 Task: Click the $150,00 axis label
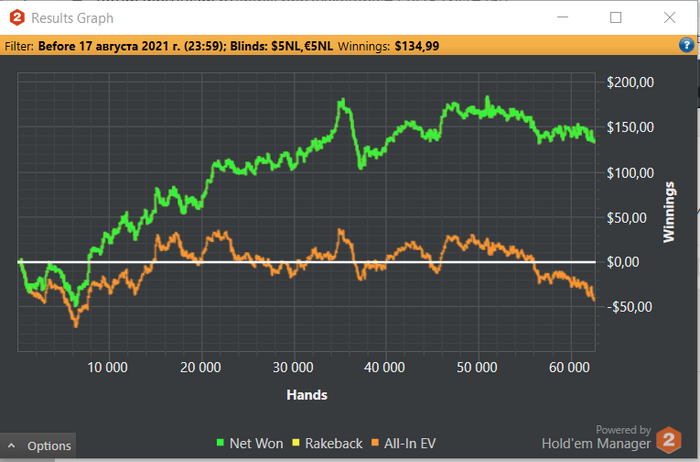630,127
